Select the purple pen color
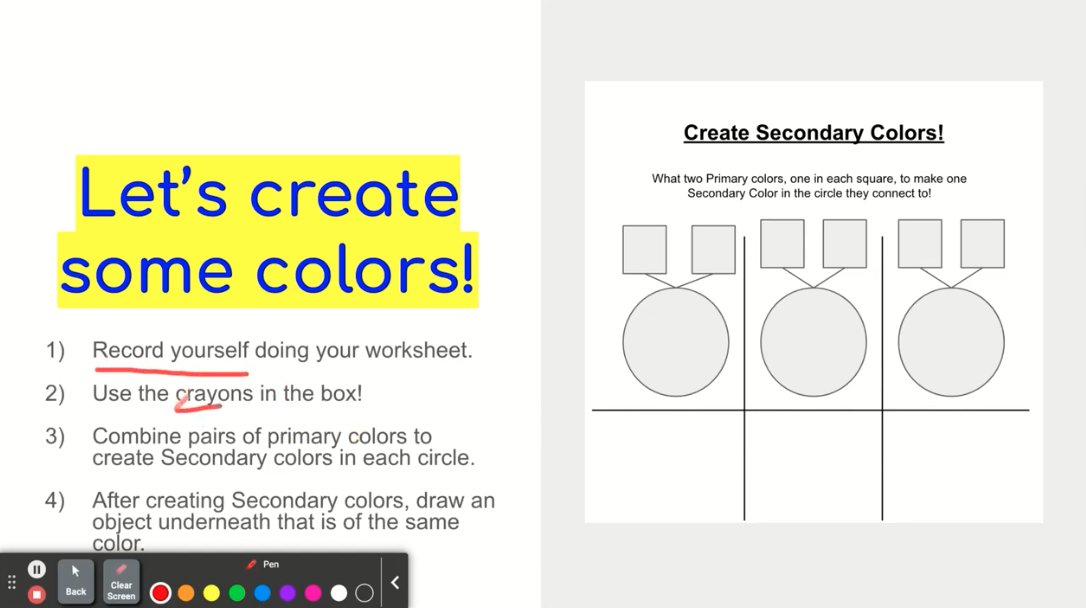 pos(287,593)
